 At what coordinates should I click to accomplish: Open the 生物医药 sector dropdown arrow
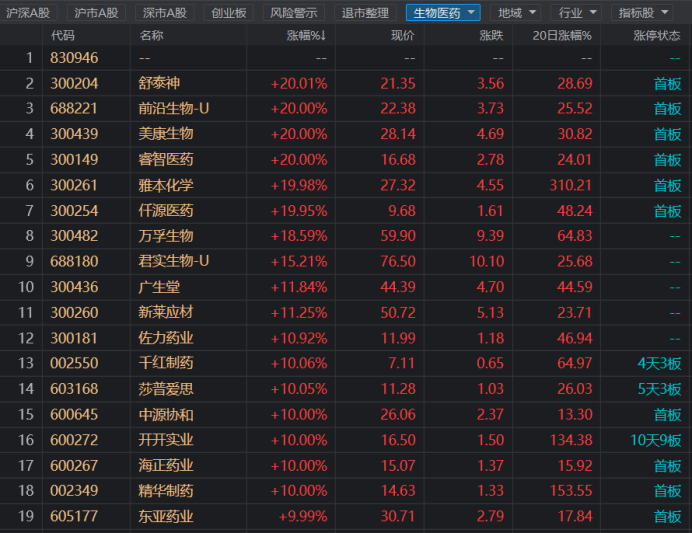tap(471, 12)
